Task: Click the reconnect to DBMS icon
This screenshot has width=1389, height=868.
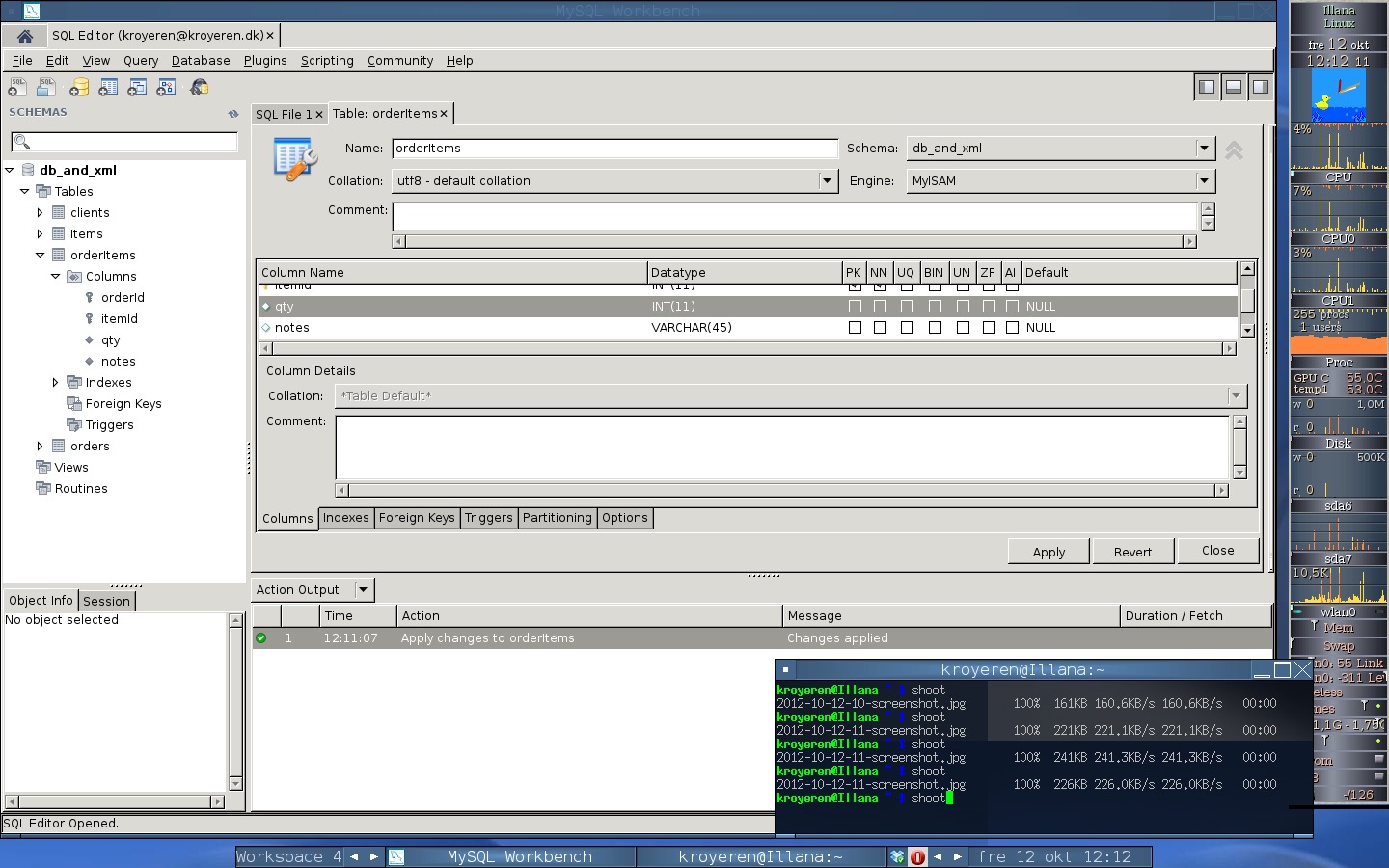Action: point(200,88)
